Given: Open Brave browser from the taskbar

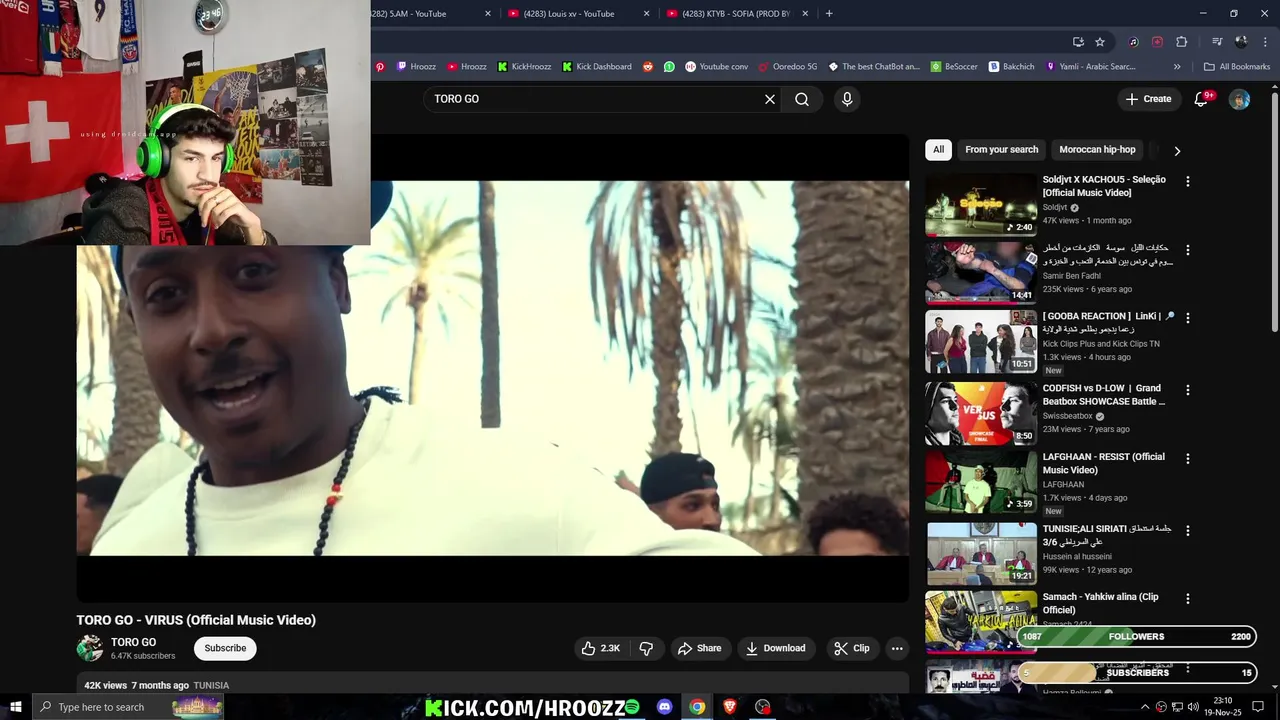Looking at the screenshot, I should 730,707.
